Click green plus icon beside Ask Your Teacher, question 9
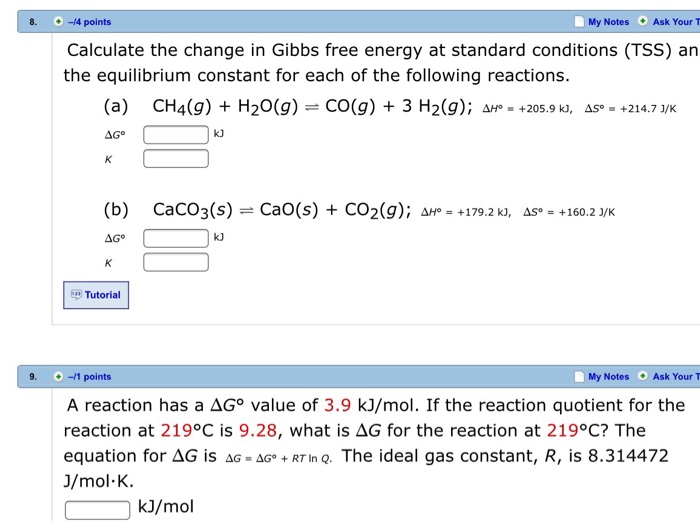 [x=643, y=377]
